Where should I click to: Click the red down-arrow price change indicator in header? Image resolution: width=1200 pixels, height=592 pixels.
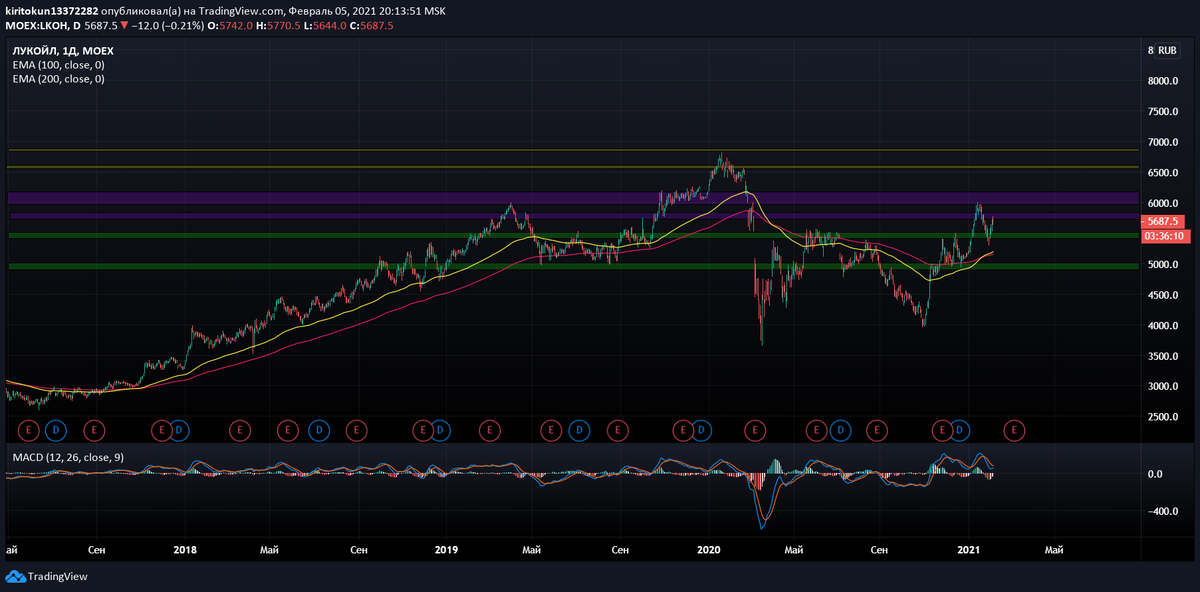tap(124, 26)
